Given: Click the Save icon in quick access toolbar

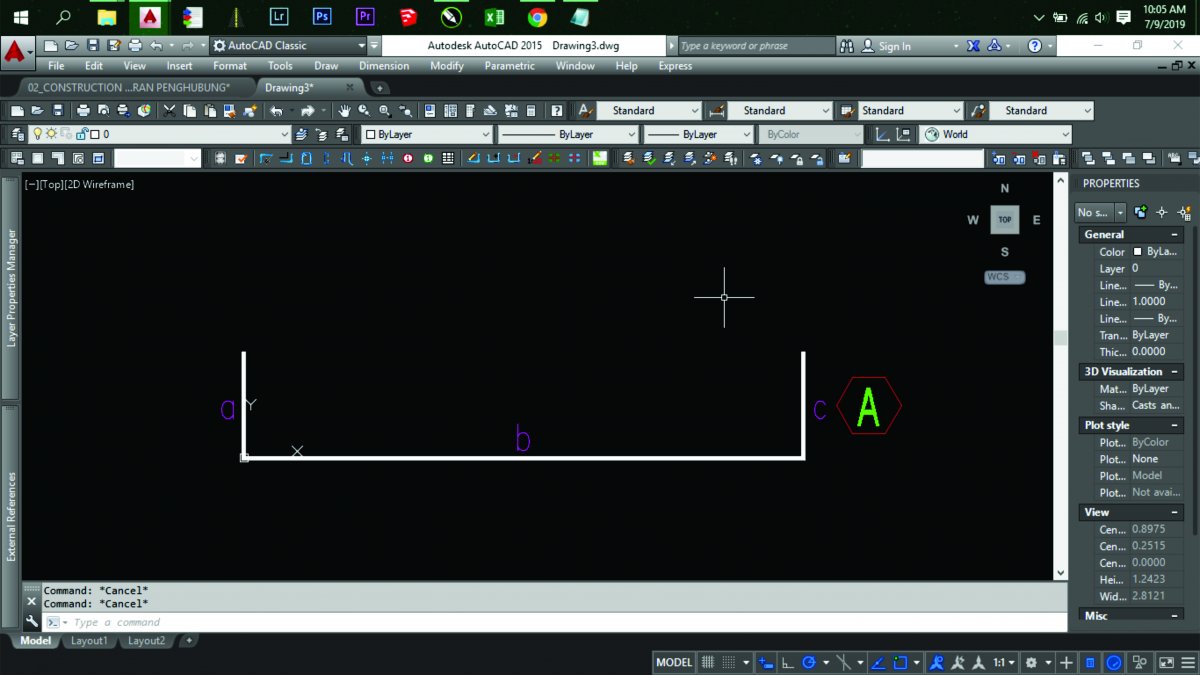Looking at the screenshot, I should [93, 46].
